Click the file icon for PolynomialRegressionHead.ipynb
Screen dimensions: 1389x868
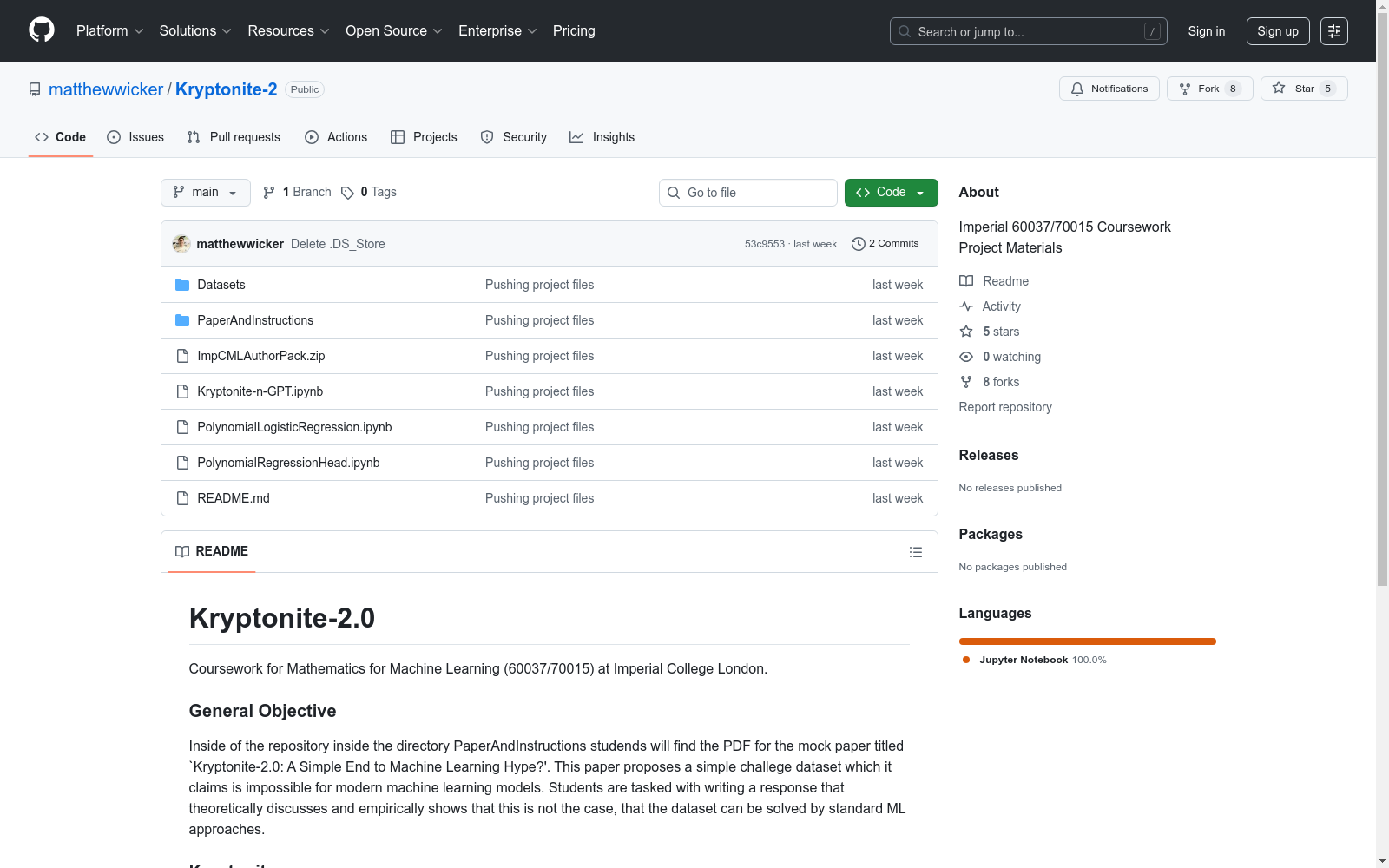pos(182,463)
